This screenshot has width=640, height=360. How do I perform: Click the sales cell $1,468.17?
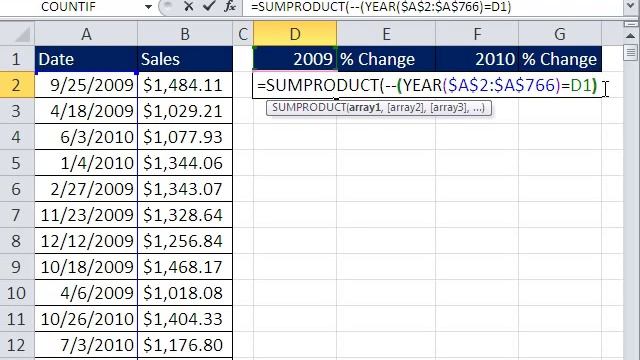[185, 267]
